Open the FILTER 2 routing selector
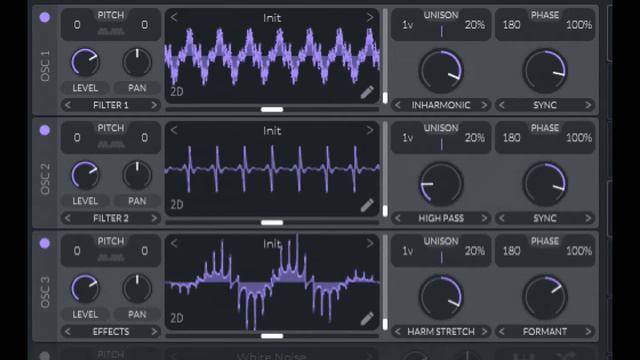 point(111,218)
